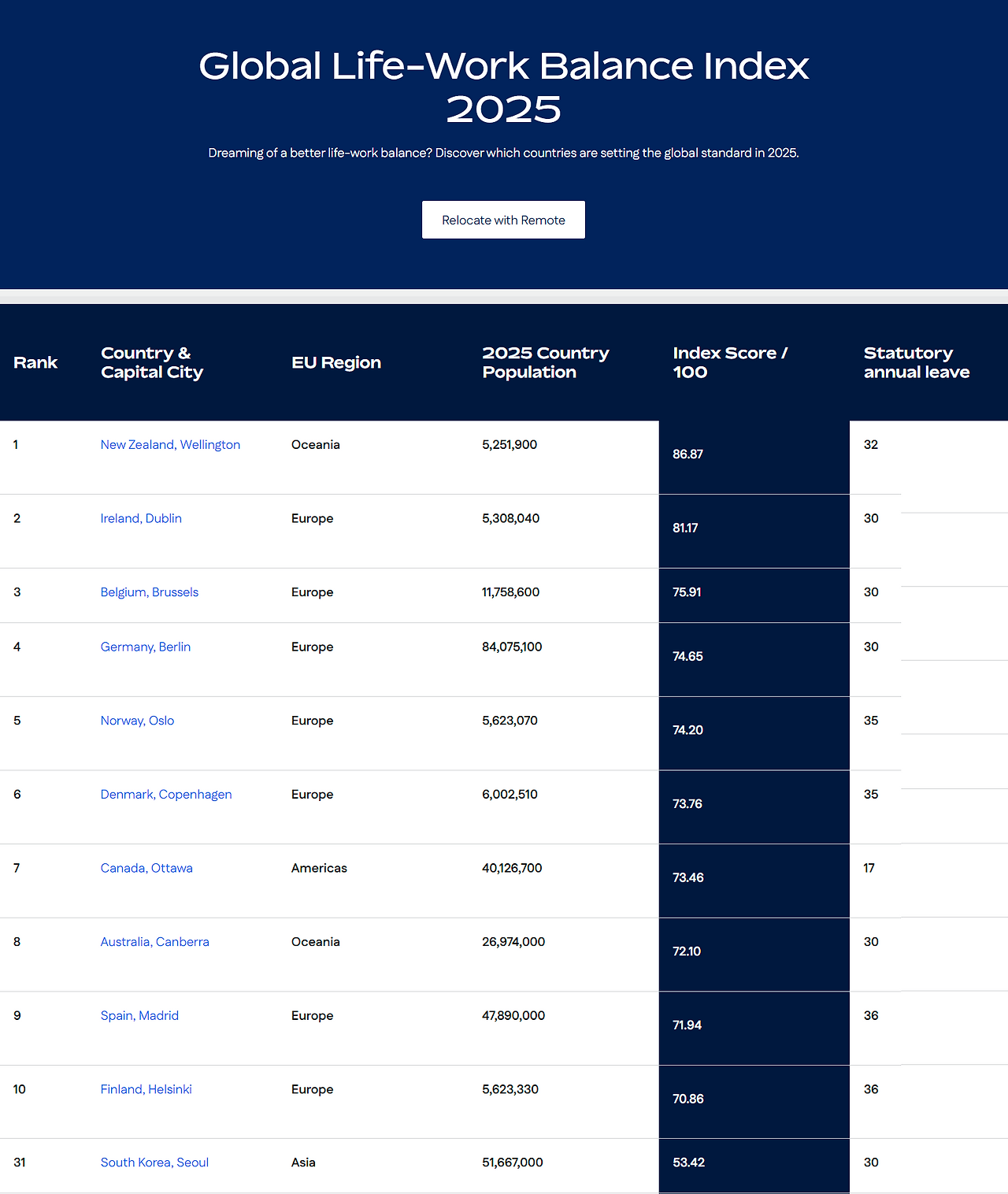The width and height of the screenshot is (1008, 1194).
Task: Click the Rank column header
Action: click(x=35, y=362)
